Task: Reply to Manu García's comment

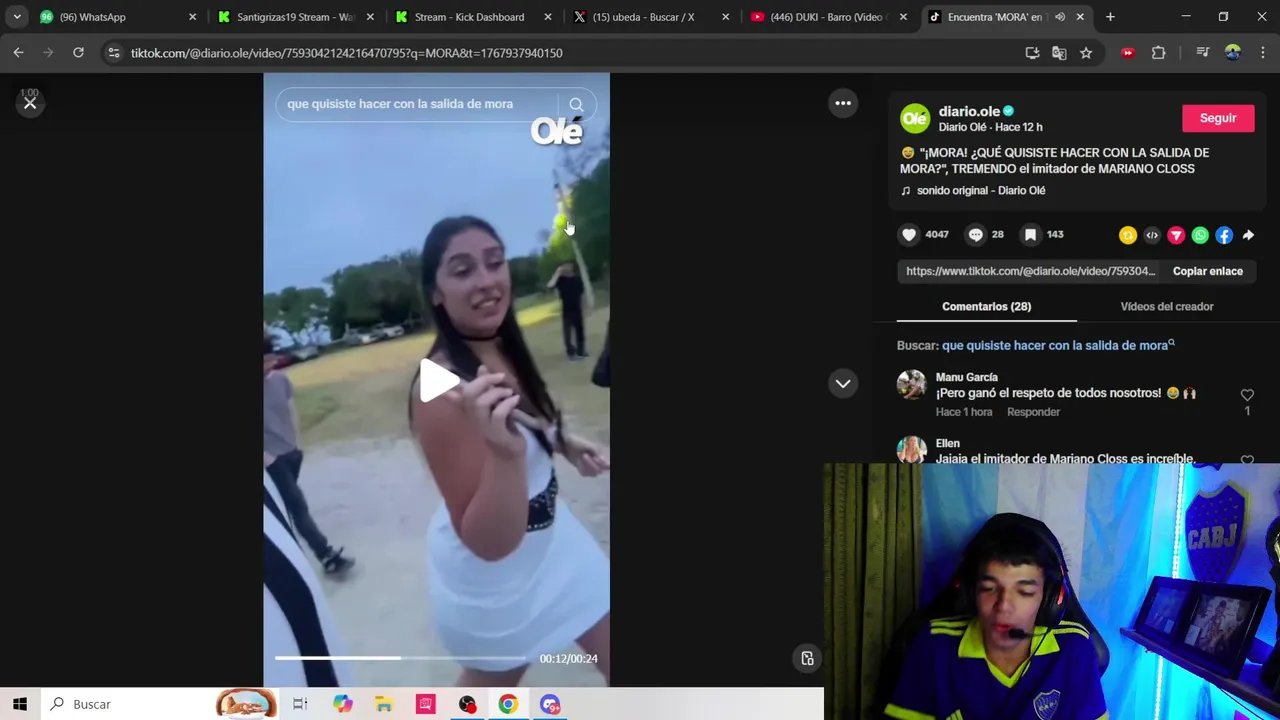Action: (x=1033, y=412)
